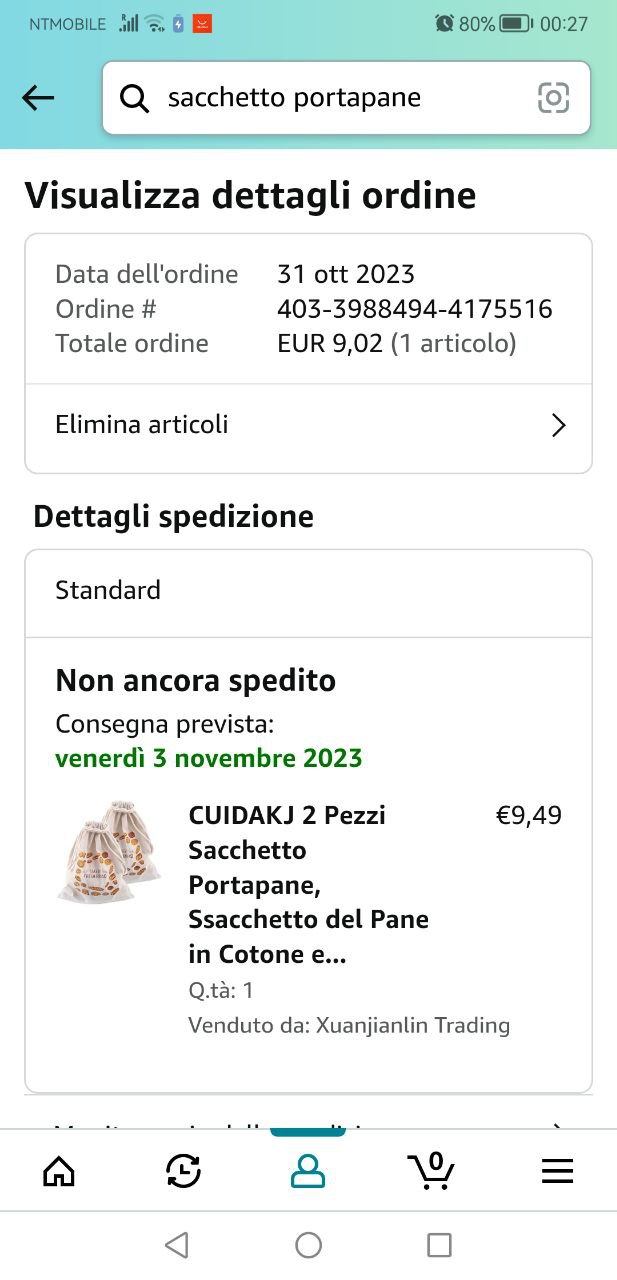This screenshot has height=1280, width=617.
Task: Go to Home tab icon
Action: 59,1170
